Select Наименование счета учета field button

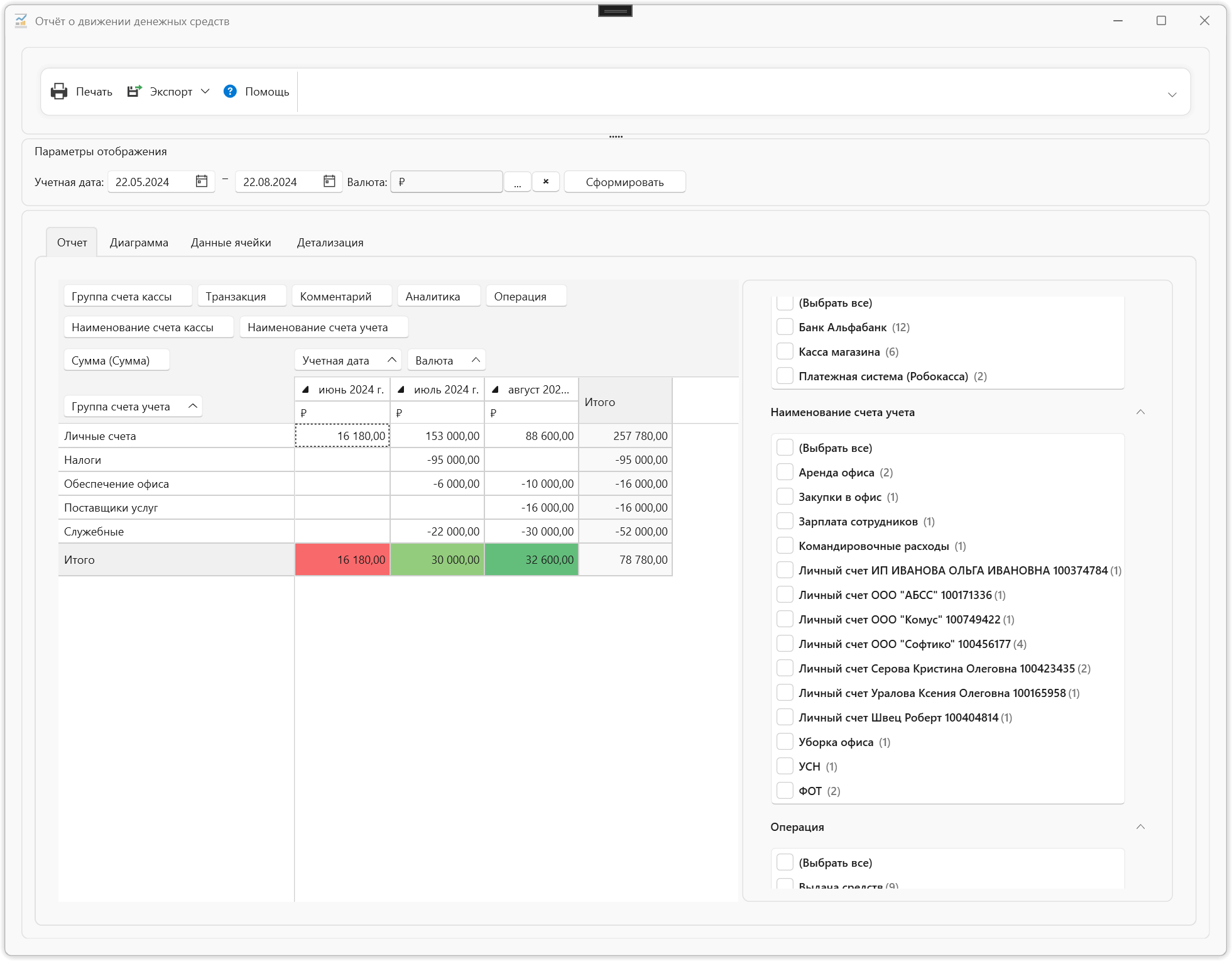tap(324, 327)
